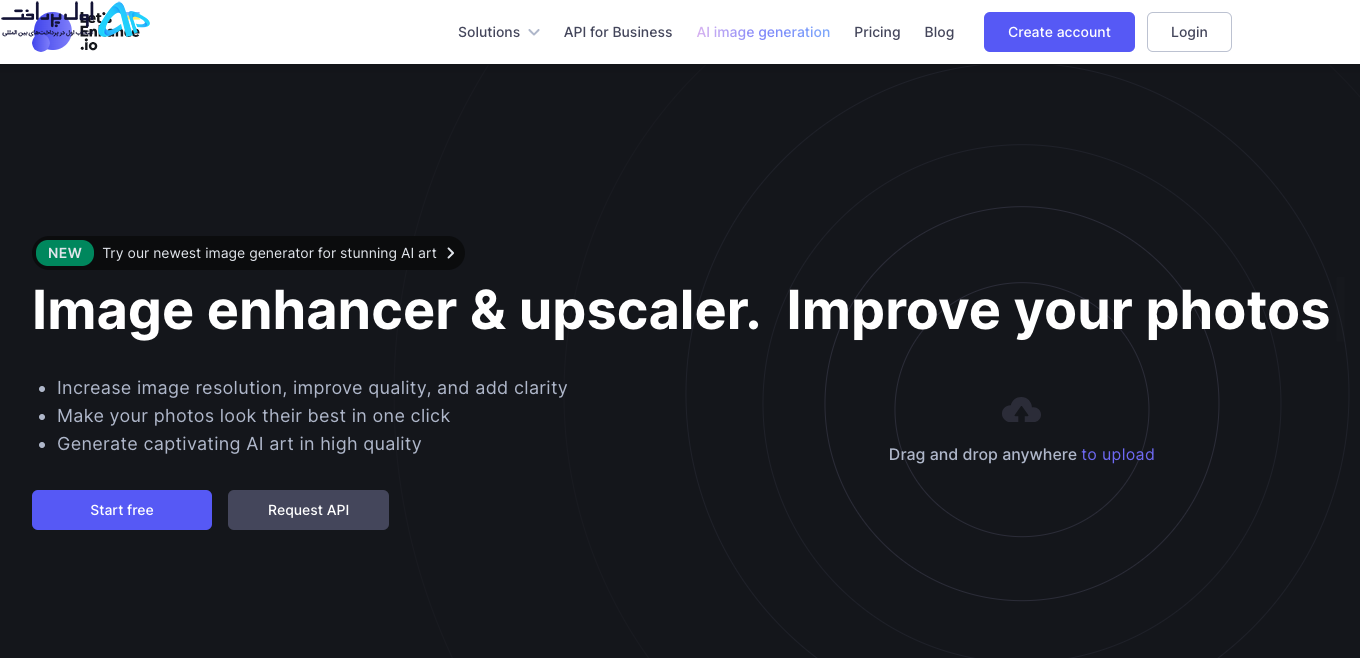
Task: Click 'Generate captivating AI art' bullet
Action: [239, 443]
